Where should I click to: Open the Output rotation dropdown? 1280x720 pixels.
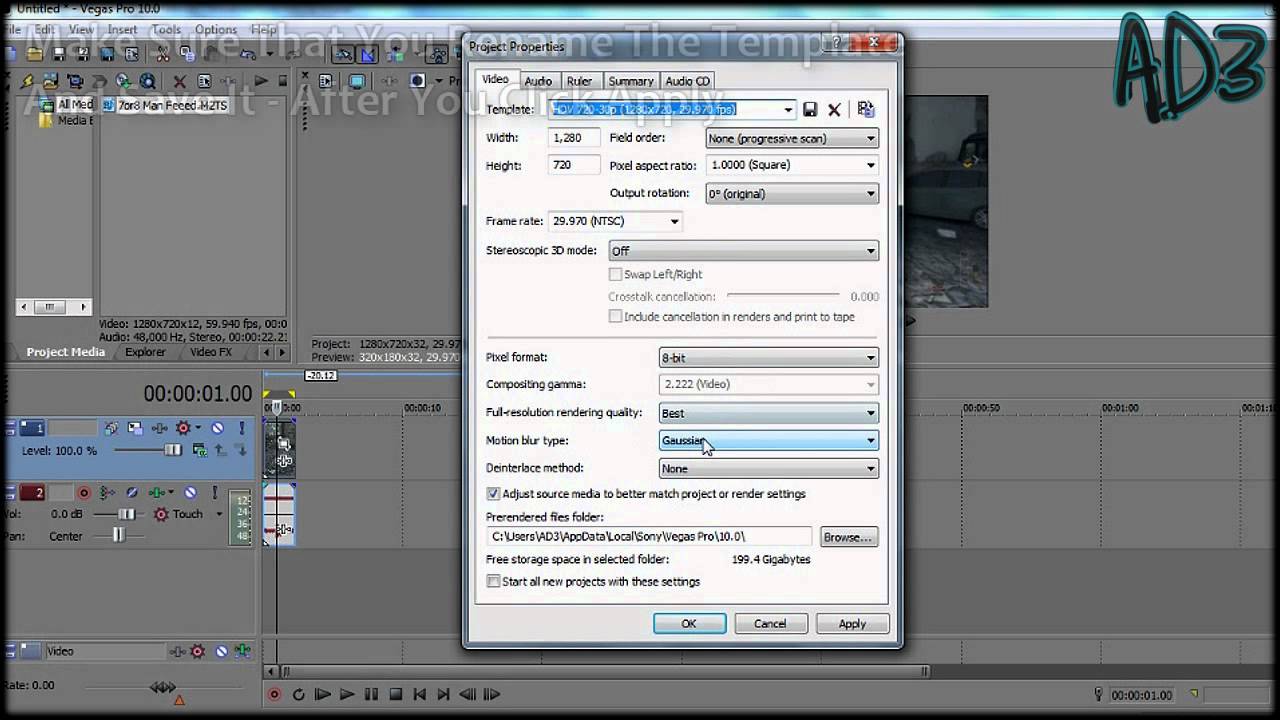[792, 193]
